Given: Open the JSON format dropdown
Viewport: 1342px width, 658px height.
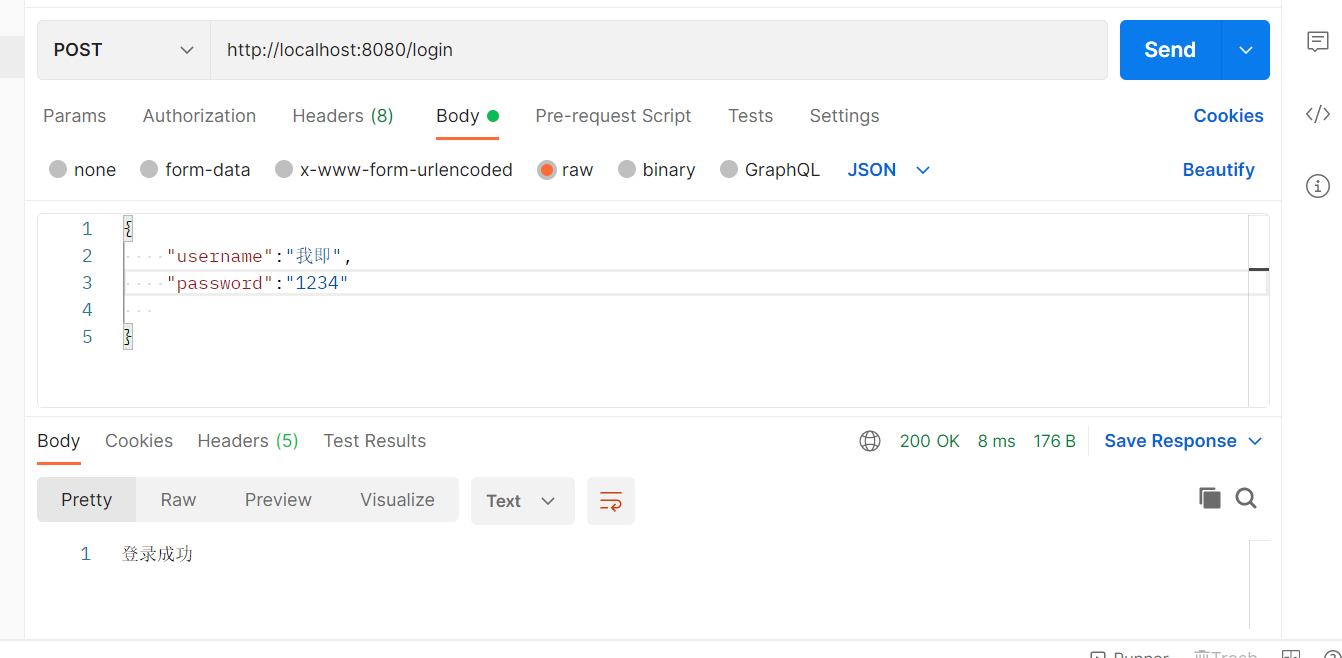Looking at the screenshot, I should (x=888, y=169).
